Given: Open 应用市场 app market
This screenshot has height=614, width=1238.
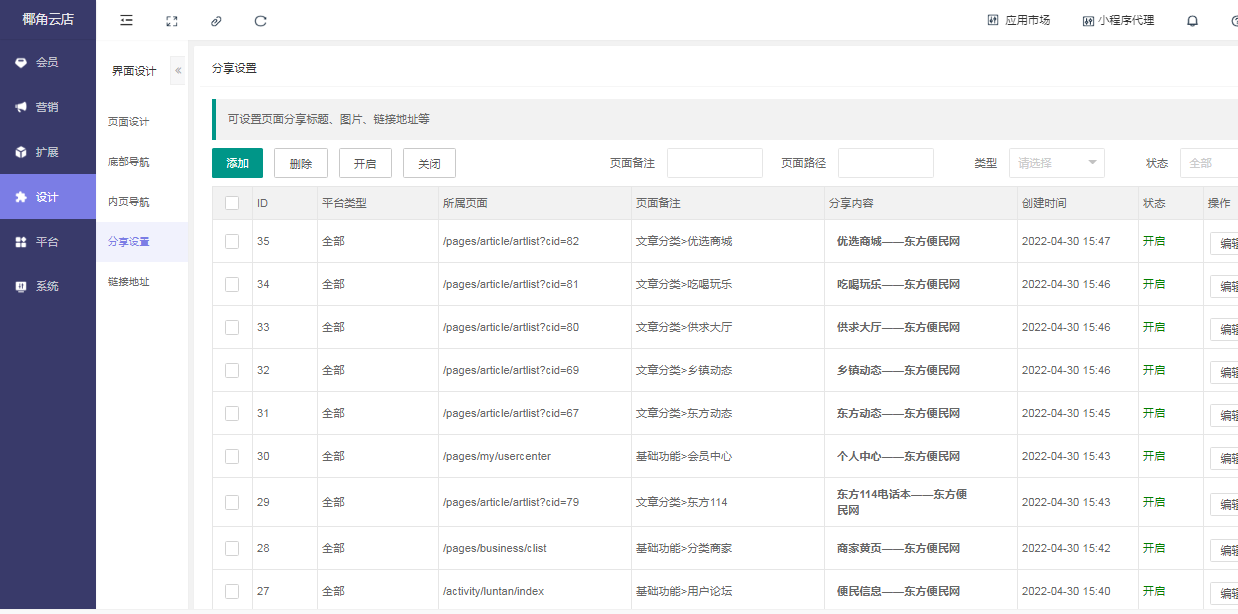Looking at the screenshot, I should click(x=1018, y=20).
